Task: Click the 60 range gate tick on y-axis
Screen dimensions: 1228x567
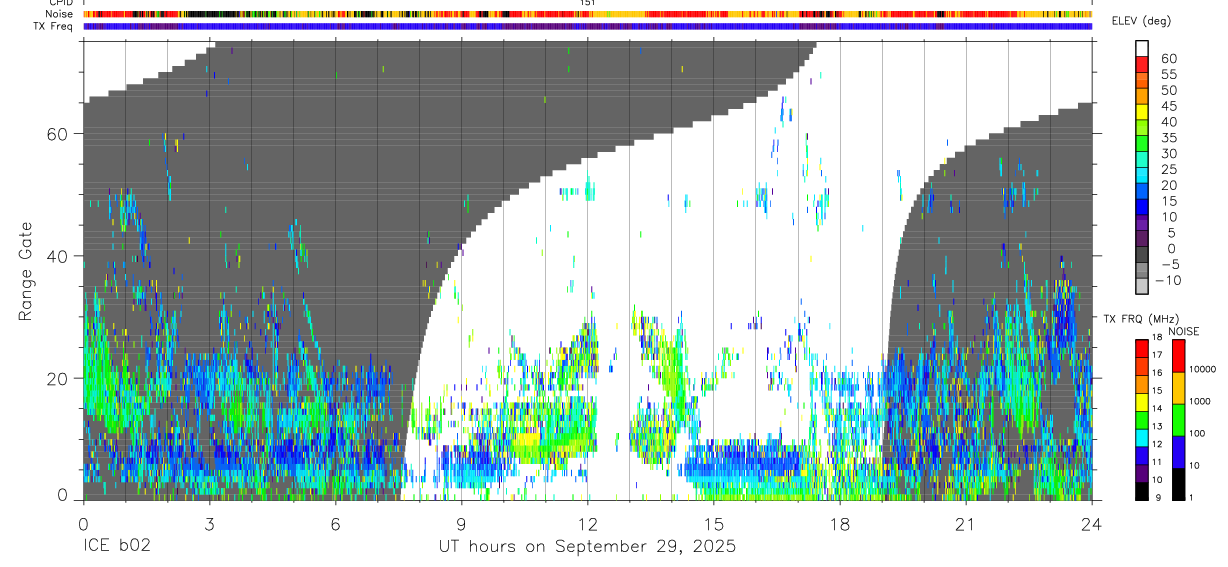Action: pyautogui.click(x=58, y=134)
